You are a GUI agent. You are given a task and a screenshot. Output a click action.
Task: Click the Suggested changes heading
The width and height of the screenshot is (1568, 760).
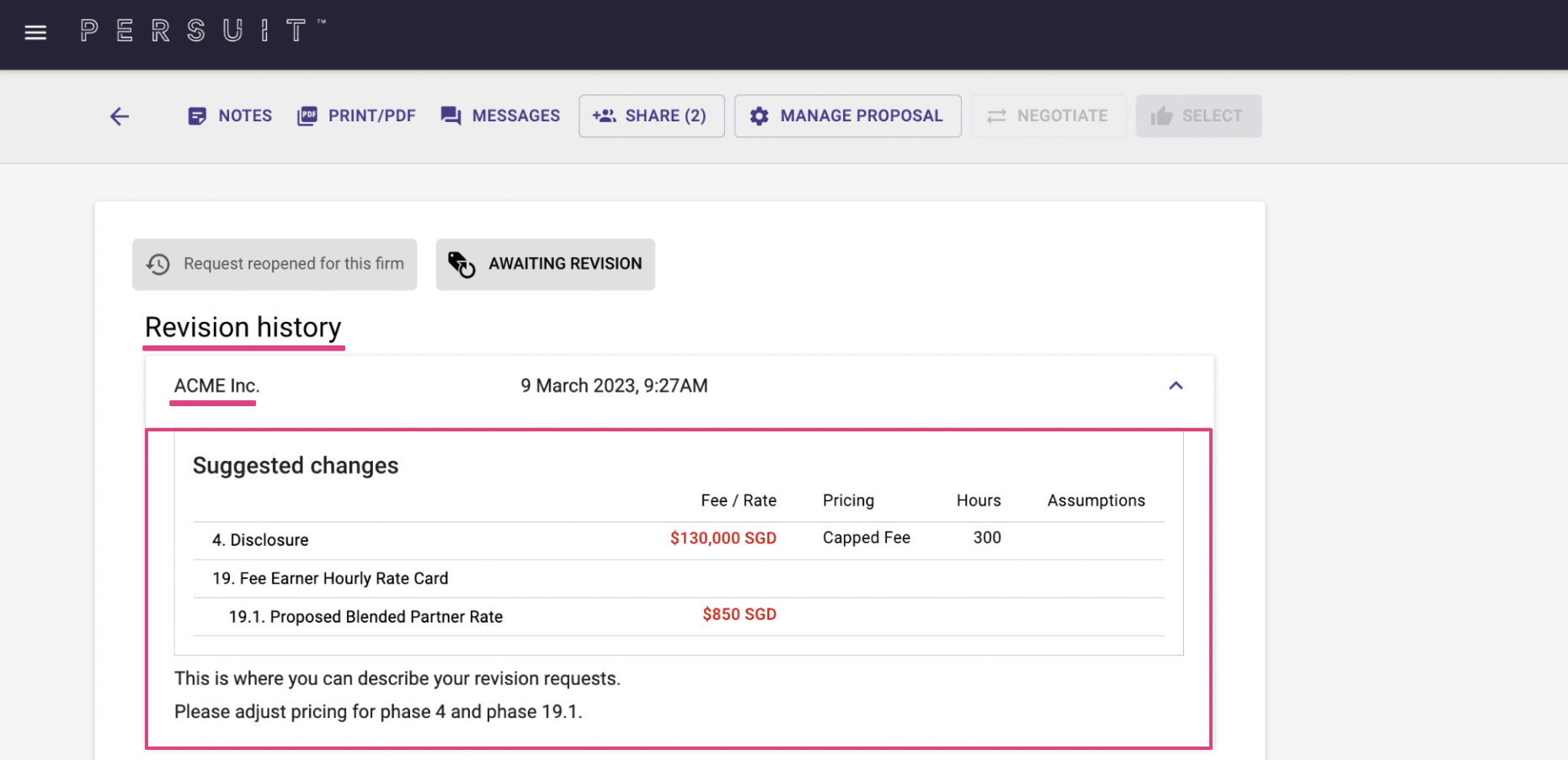tap(296, 465)
